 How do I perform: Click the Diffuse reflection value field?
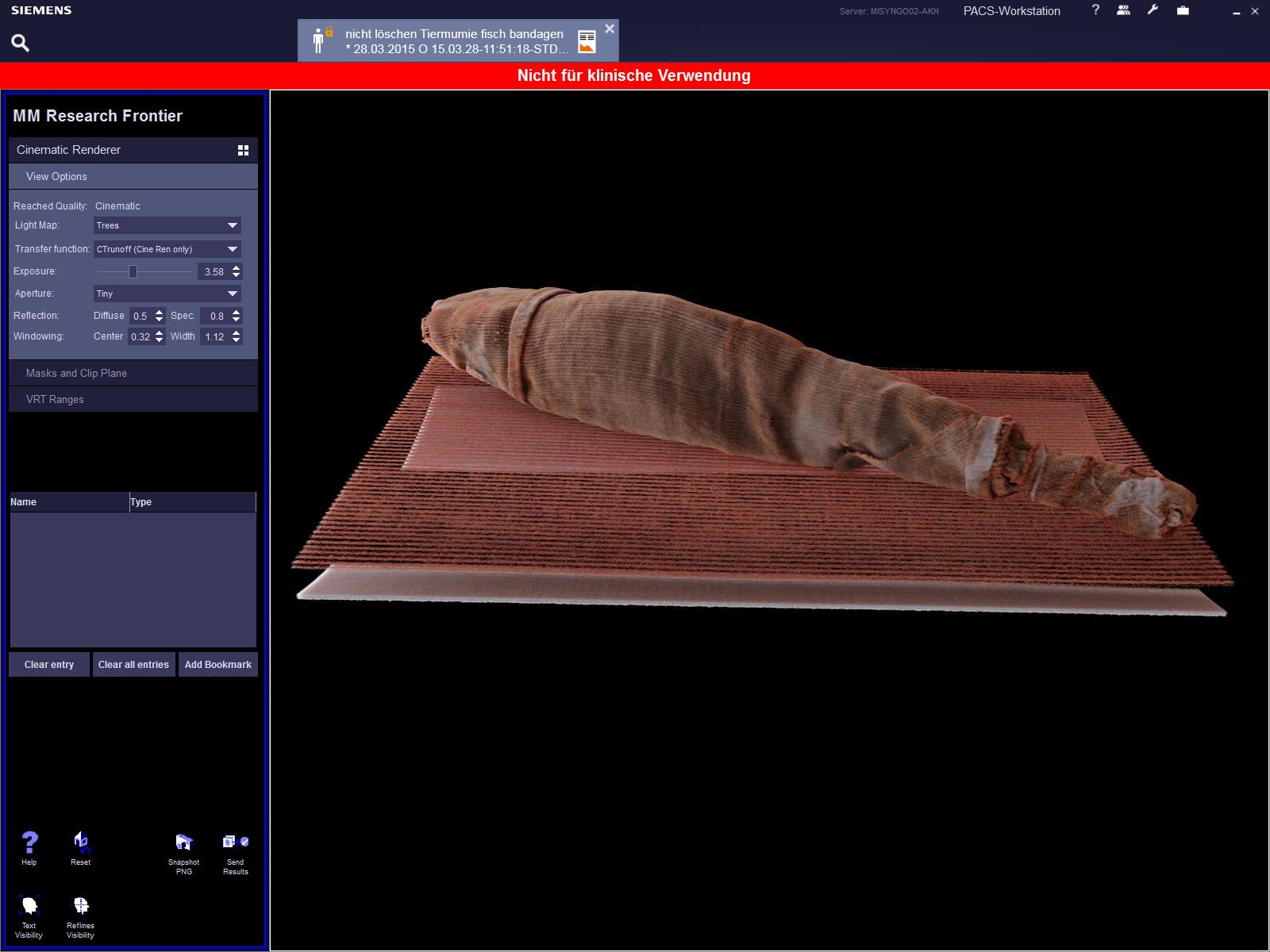click(x=140, y=316)
